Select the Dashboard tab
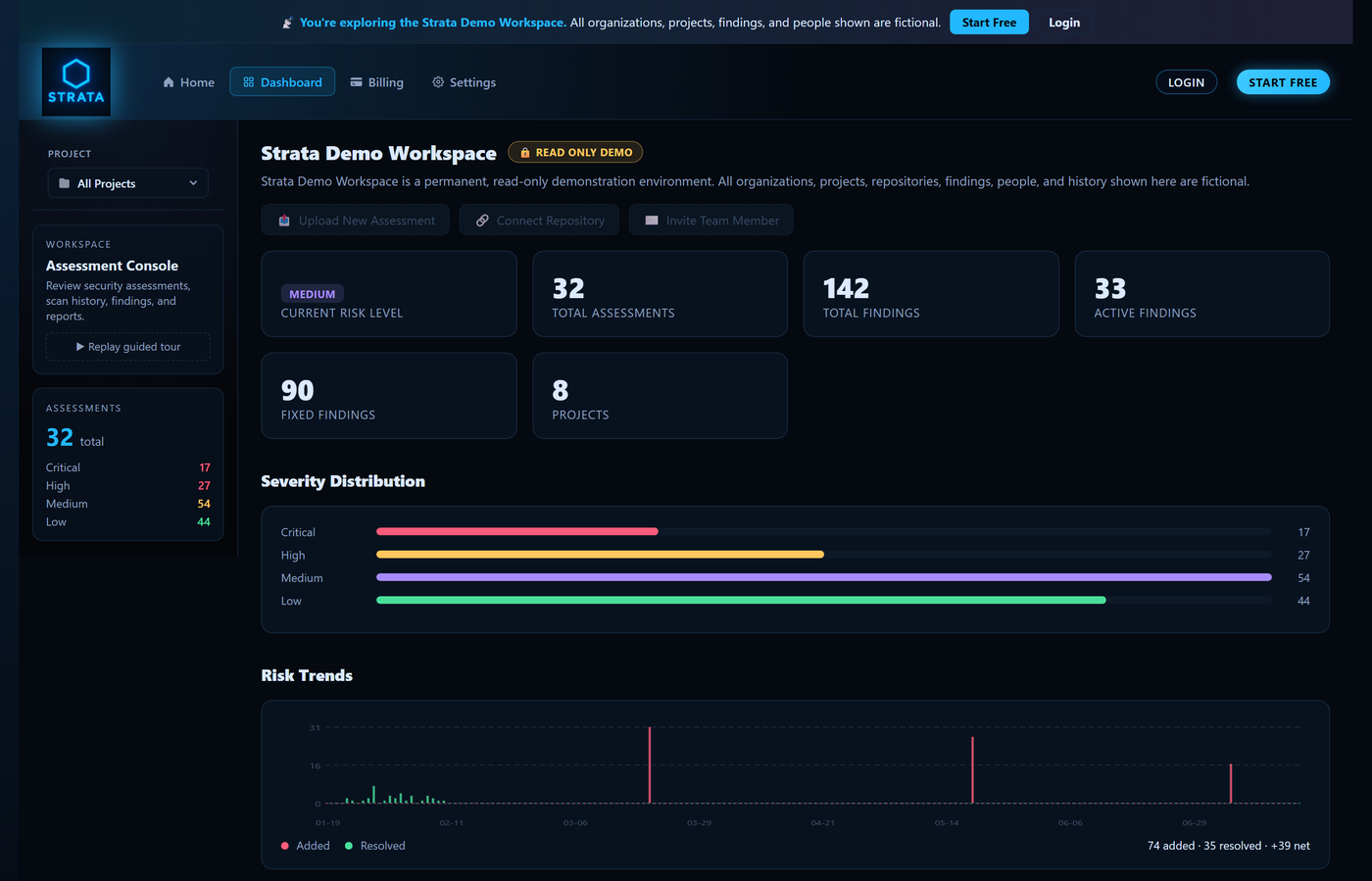Screen dimensions: 1372x881 tap(282, 82)
